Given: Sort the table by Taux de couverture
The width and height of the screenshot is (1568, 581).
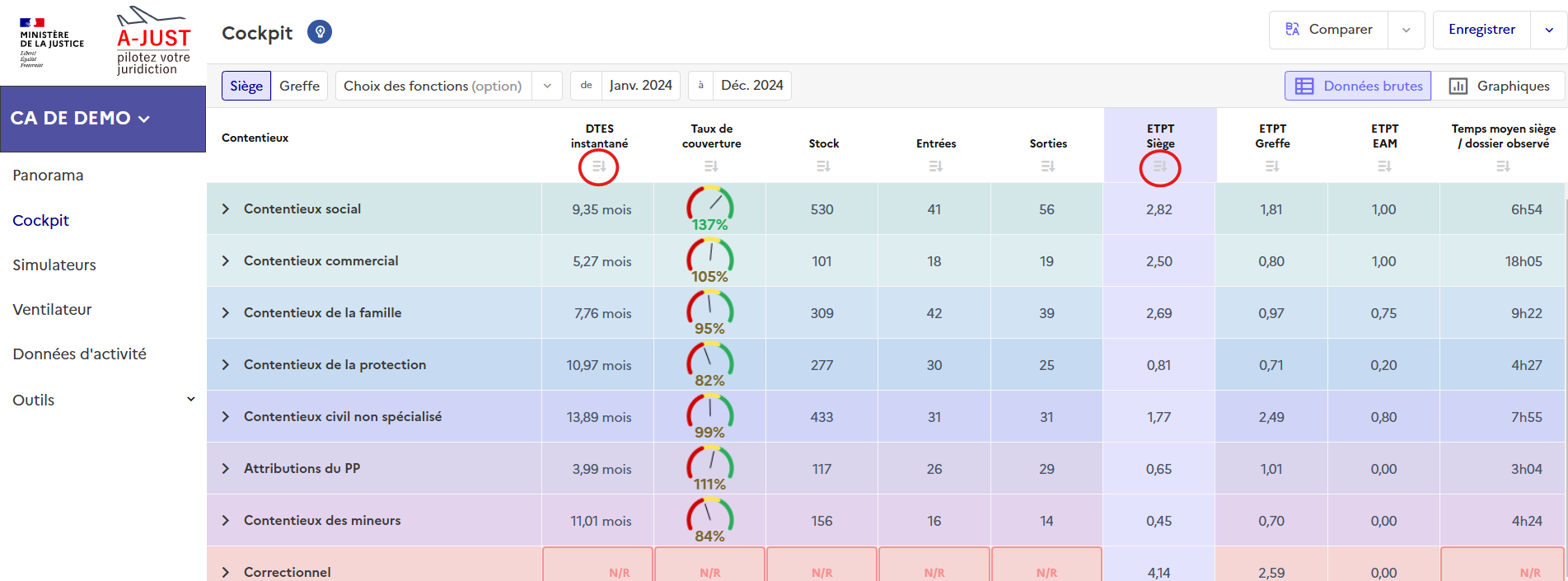Looking at the screenshot, I should click(x=711, y=167).
